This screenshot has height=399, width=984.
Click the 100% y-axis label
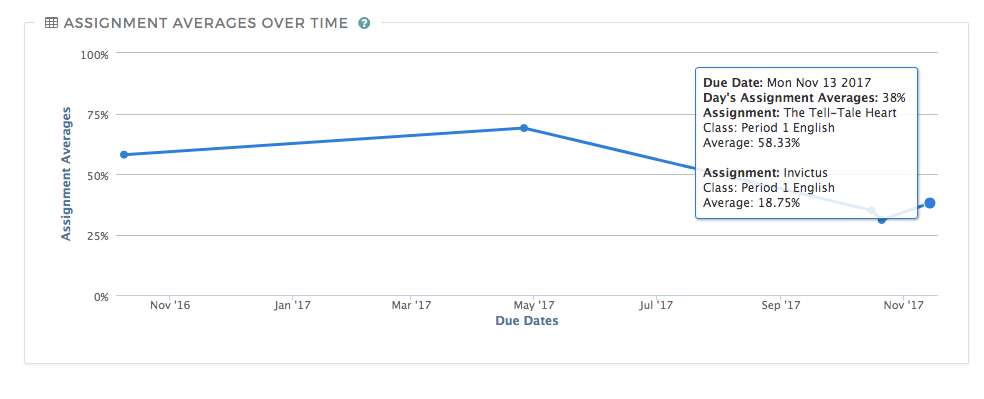[95, 55]
